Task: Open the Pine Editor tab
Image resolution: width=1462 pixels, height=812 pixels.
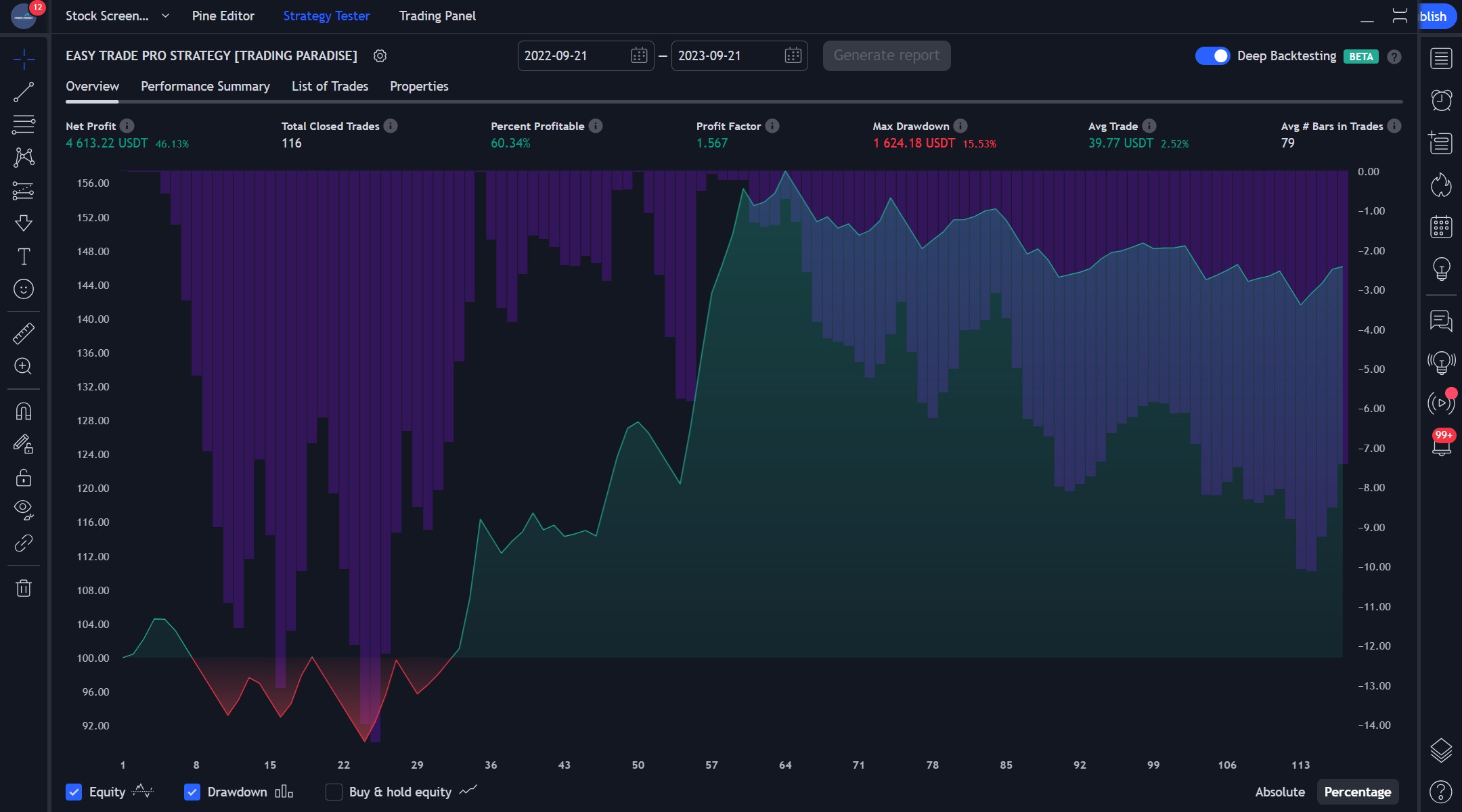Action: pos(223,16)
